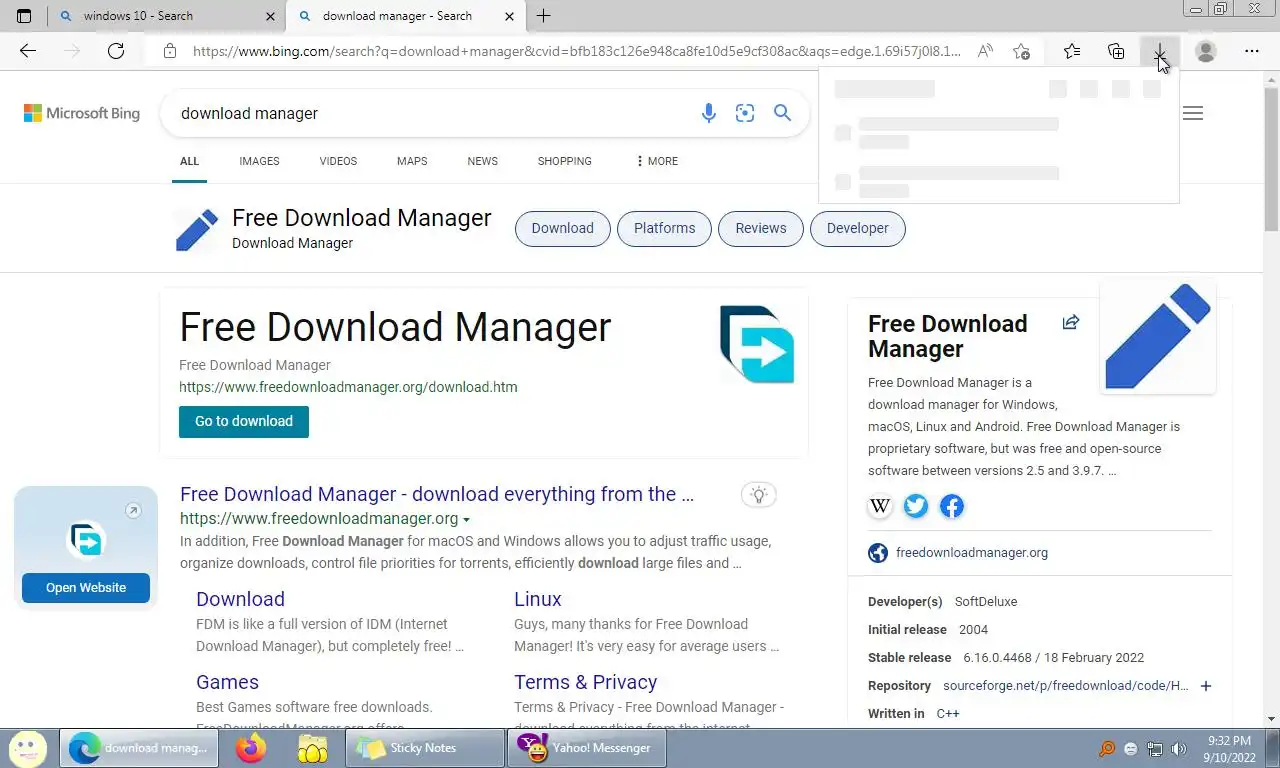
Task: Close the 'download manager - Search' tab
Action: point(509,16)
